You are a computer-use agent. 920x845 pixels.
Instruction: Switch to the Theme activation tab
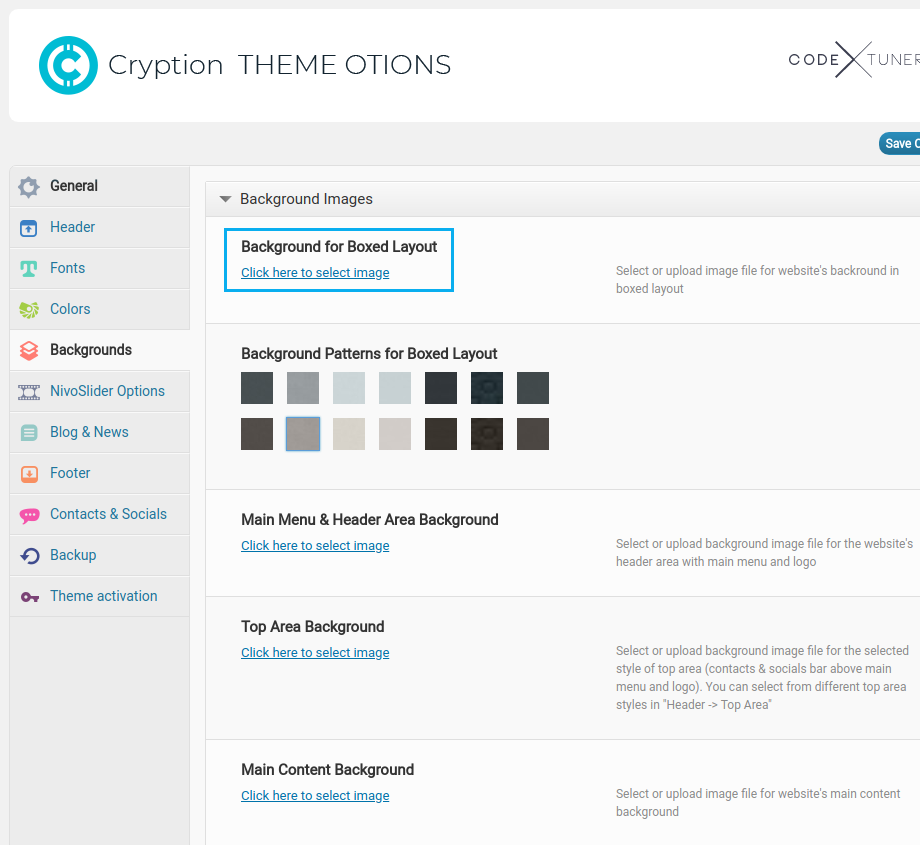point(103,596)
